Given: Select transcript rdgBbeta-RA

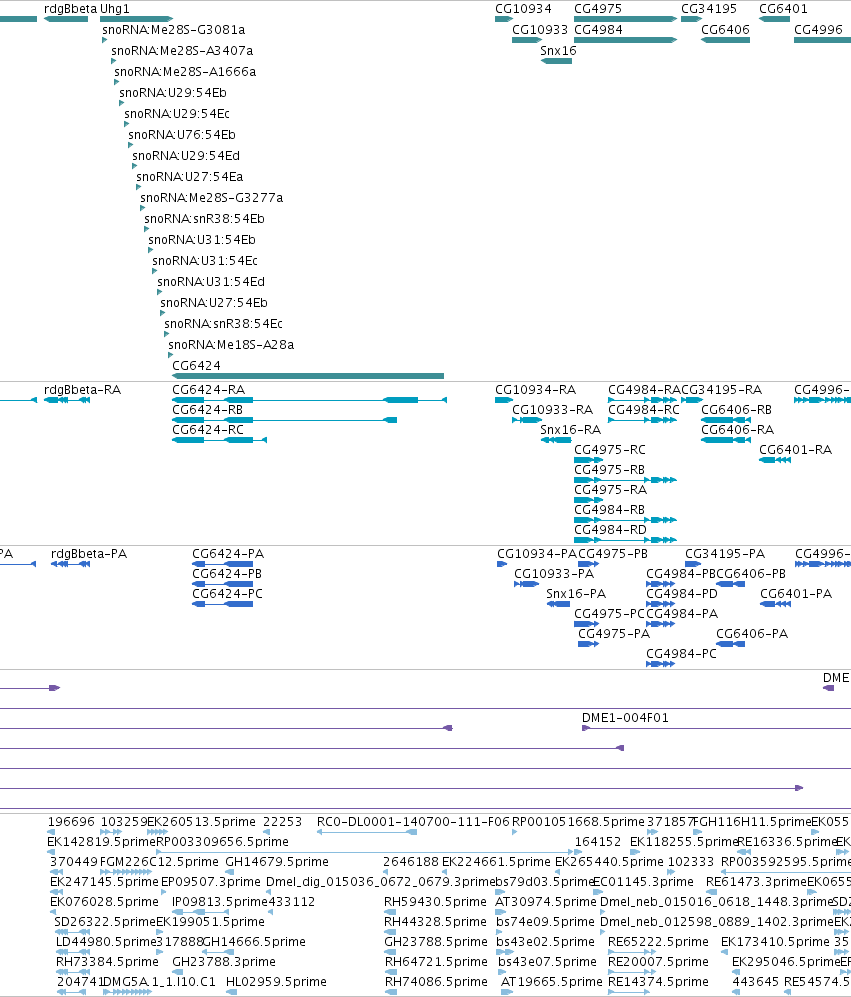Looking at the screenshot, I should 67,400.
